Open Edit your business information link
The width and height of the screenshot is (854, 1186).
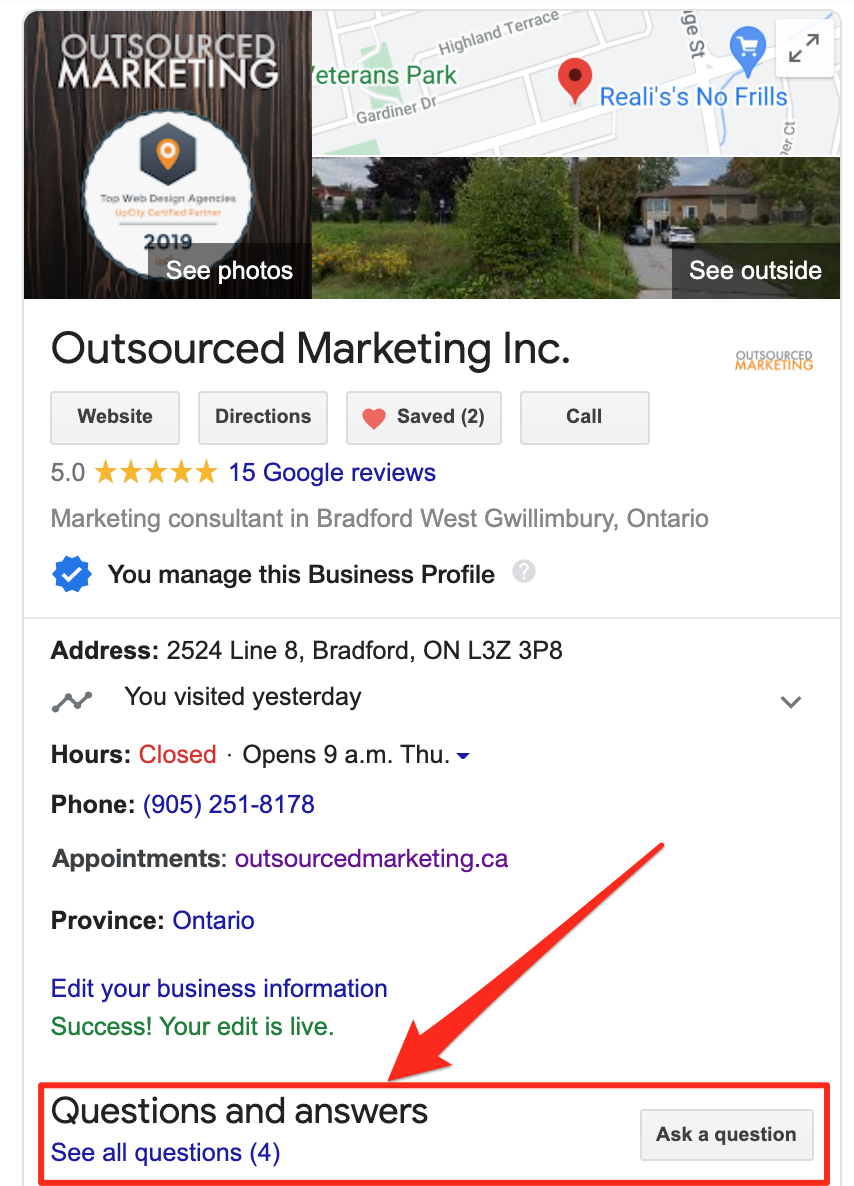pos(219,989)
